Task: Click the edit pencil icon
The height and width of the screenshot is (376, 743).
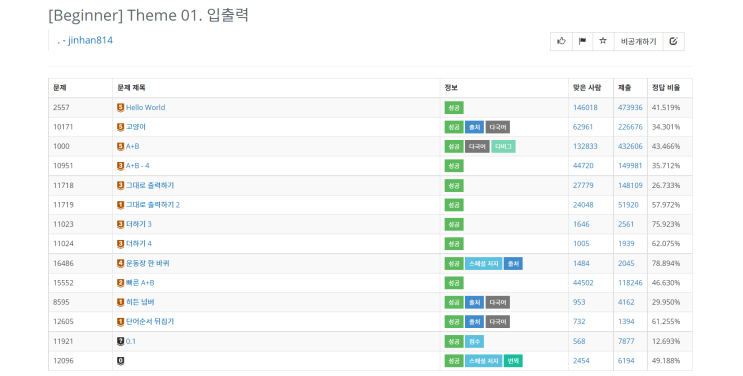Action: 673,41
